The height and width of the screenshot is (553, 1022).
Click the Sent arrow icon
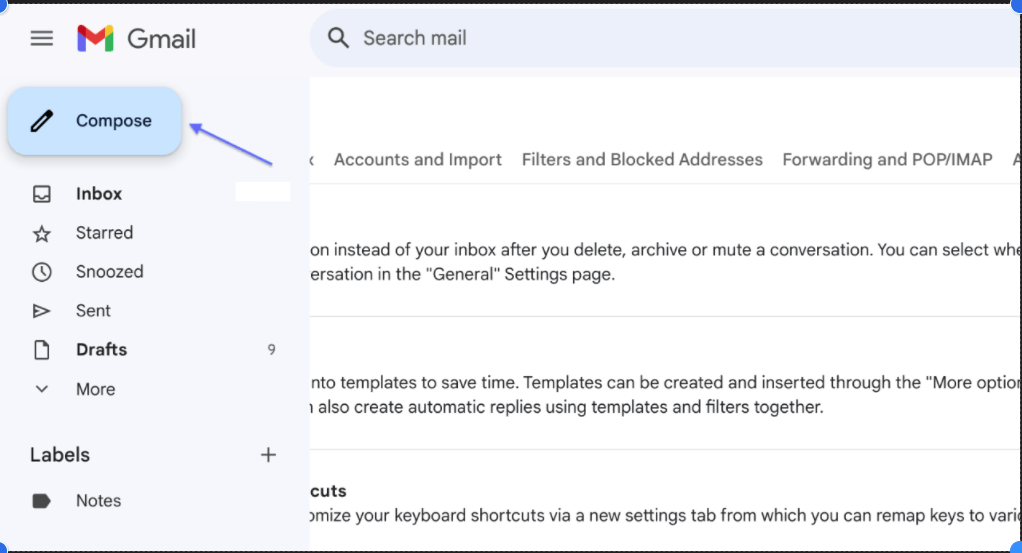tap(42, 311)
